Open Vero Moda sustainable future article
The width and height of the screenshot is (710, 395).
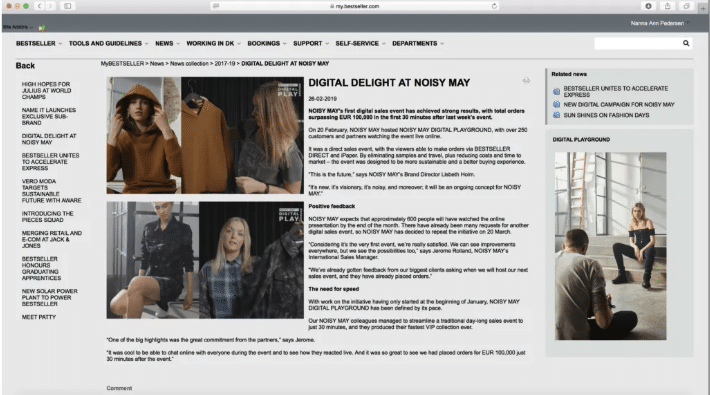click(x=51, y=191)
